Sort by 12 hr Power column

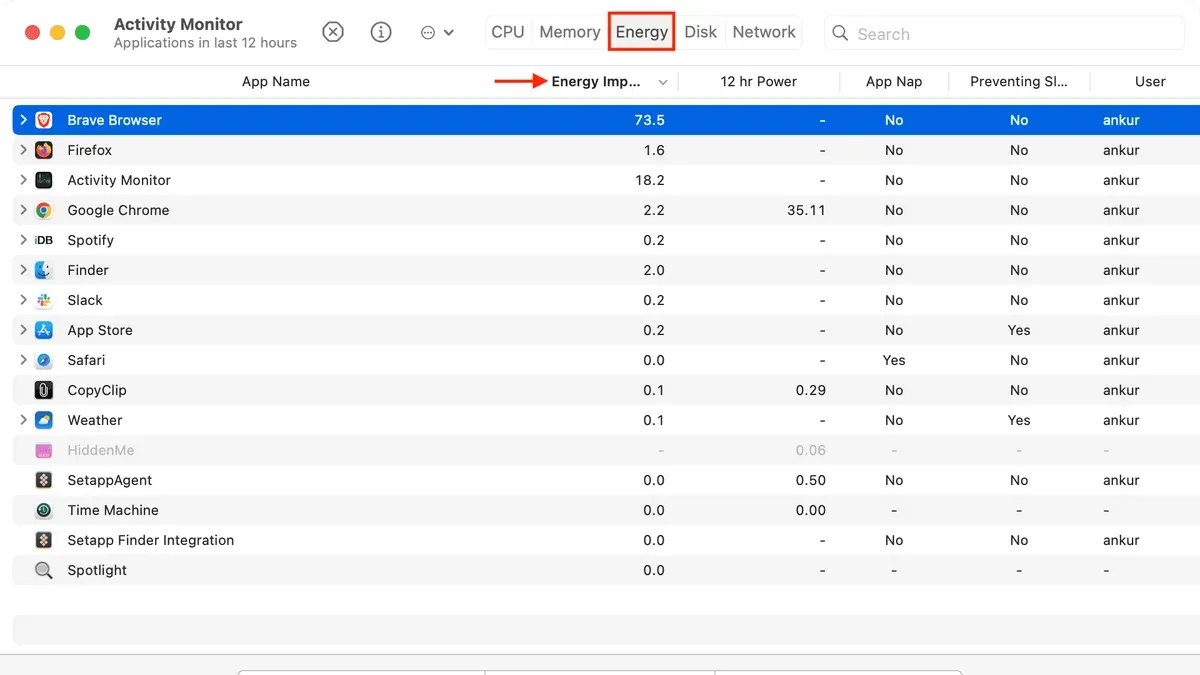coord(759,82)
